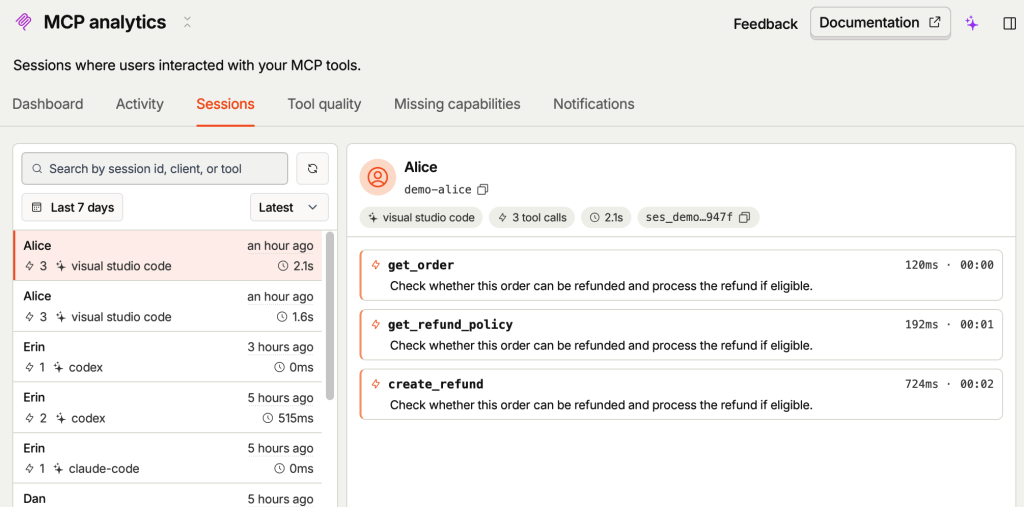Click the 2.1s duration chip

point(606,218)
